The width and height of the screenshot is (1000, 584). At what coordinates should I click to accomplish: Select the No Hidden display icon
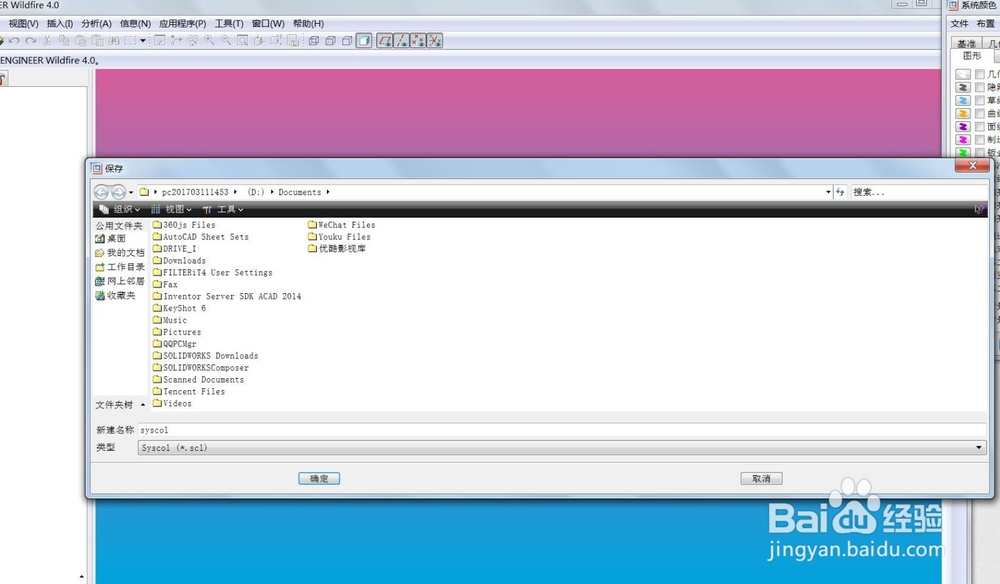coord(347,41)
